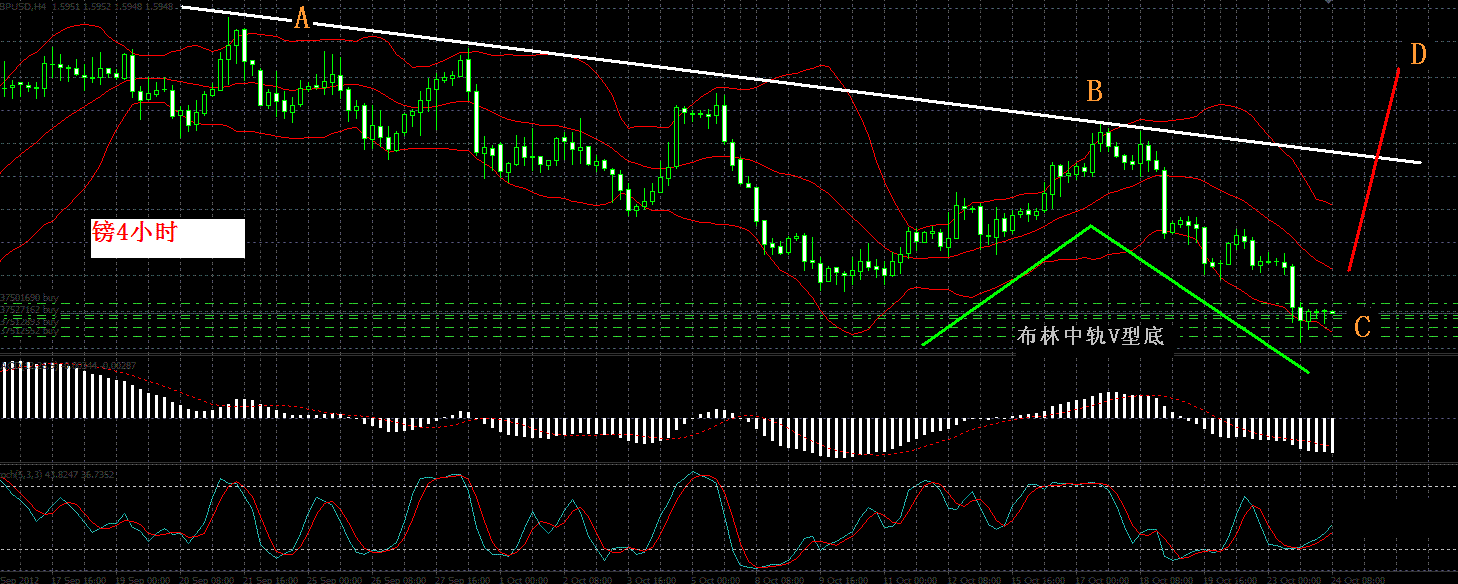
Task: Click the white descending trendline
Action: point(800,85)
